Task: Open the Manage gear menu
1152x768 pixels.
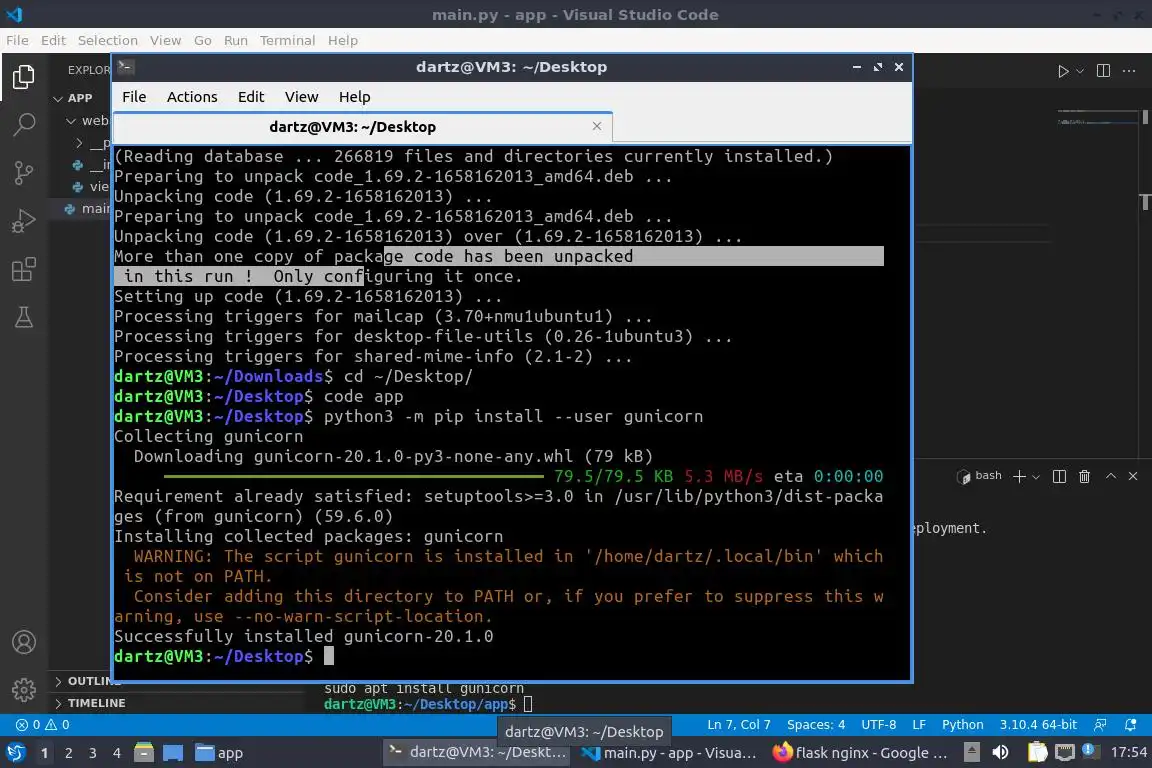Action: (24, 689)
